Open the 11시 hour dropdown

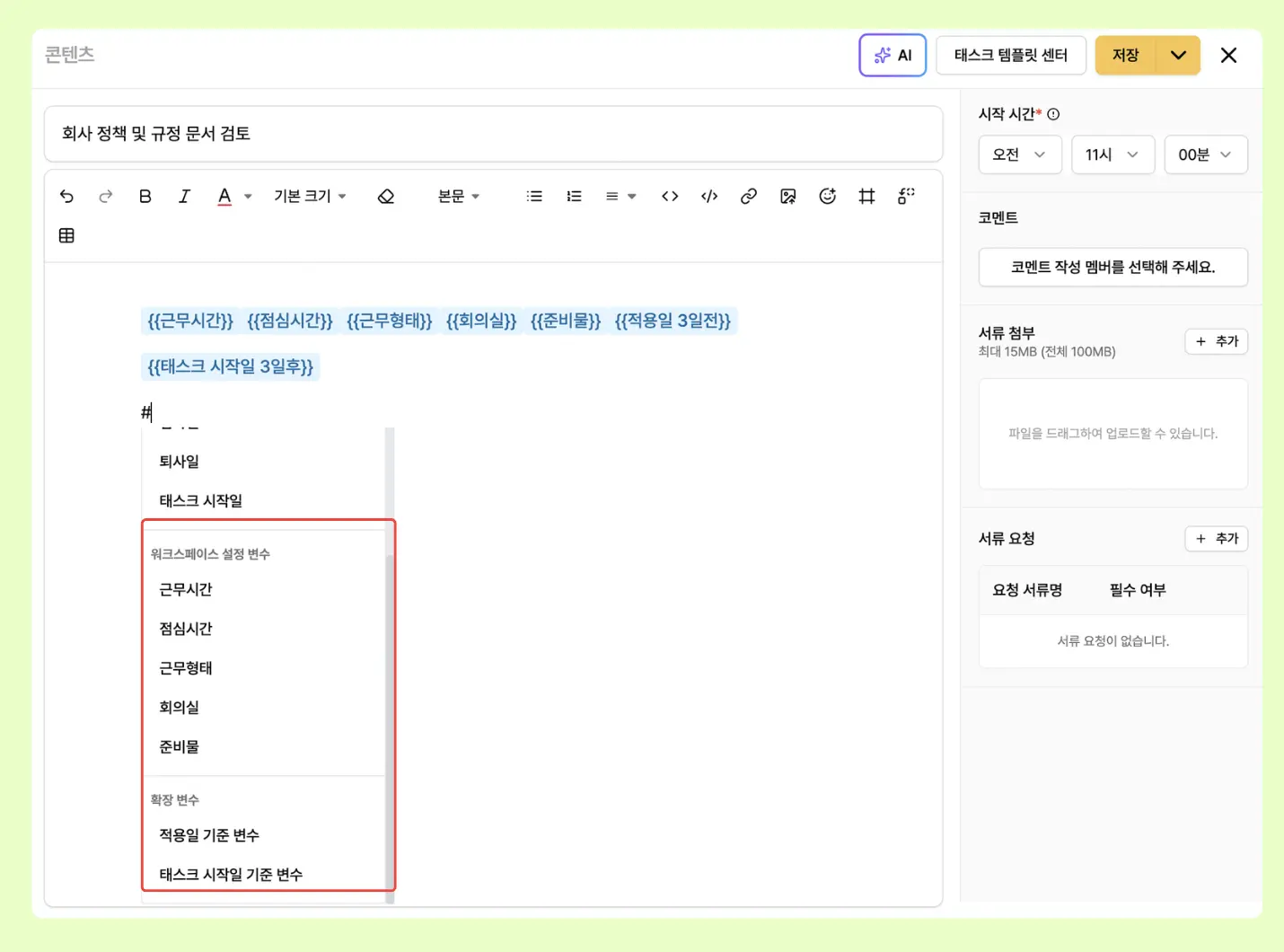click(1112, 154)
